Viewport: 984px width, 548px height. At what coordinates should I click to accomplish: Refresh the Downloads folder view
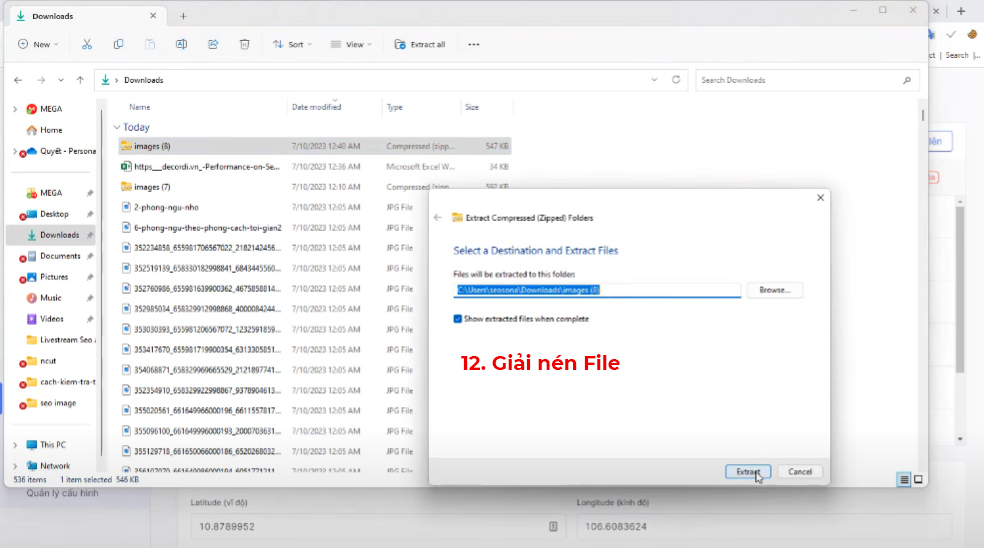pos(676,80)
